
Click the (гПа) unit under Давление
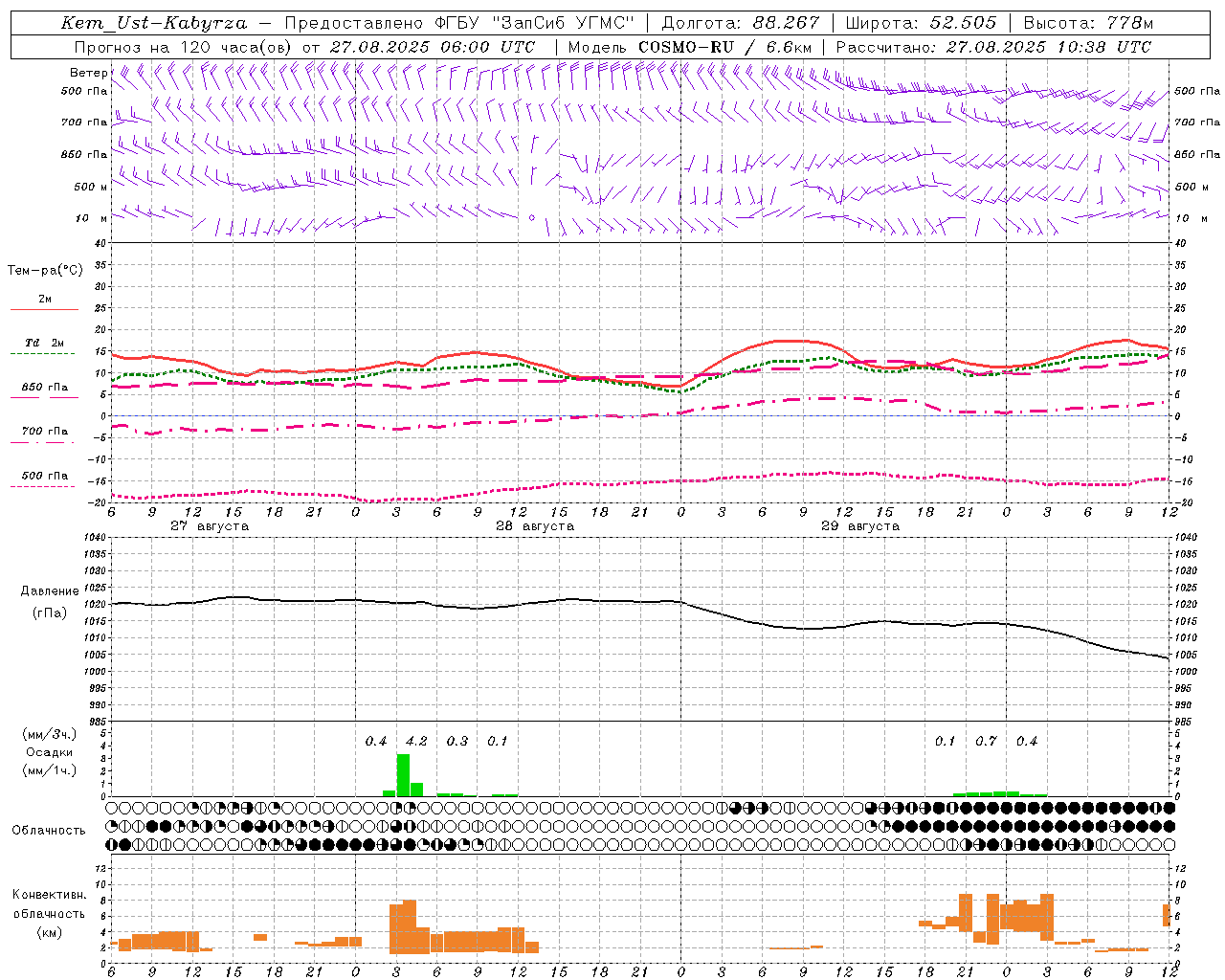(50, 613)
